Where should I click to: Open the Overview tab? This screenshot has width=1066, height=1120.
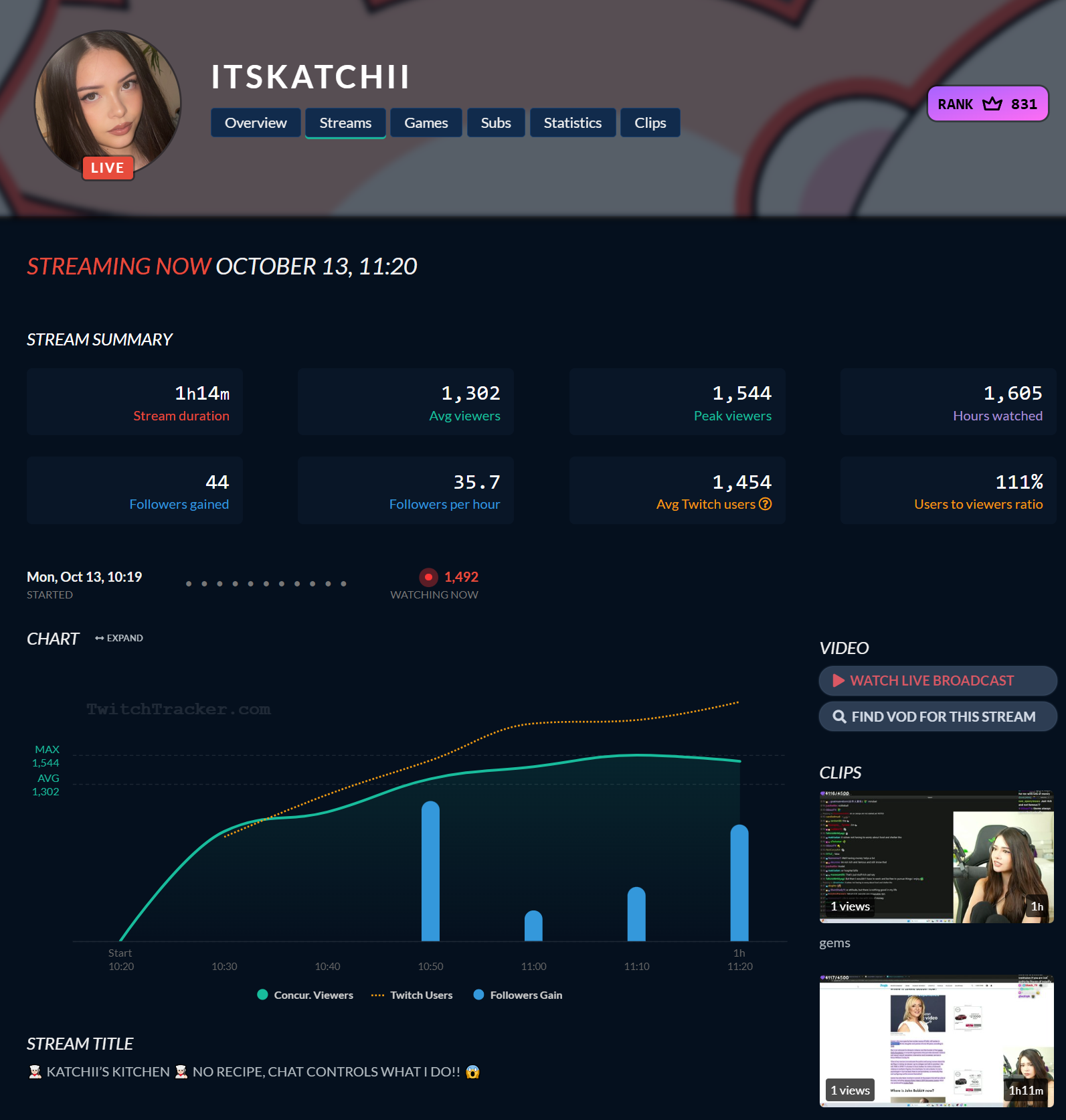point(256,123)
